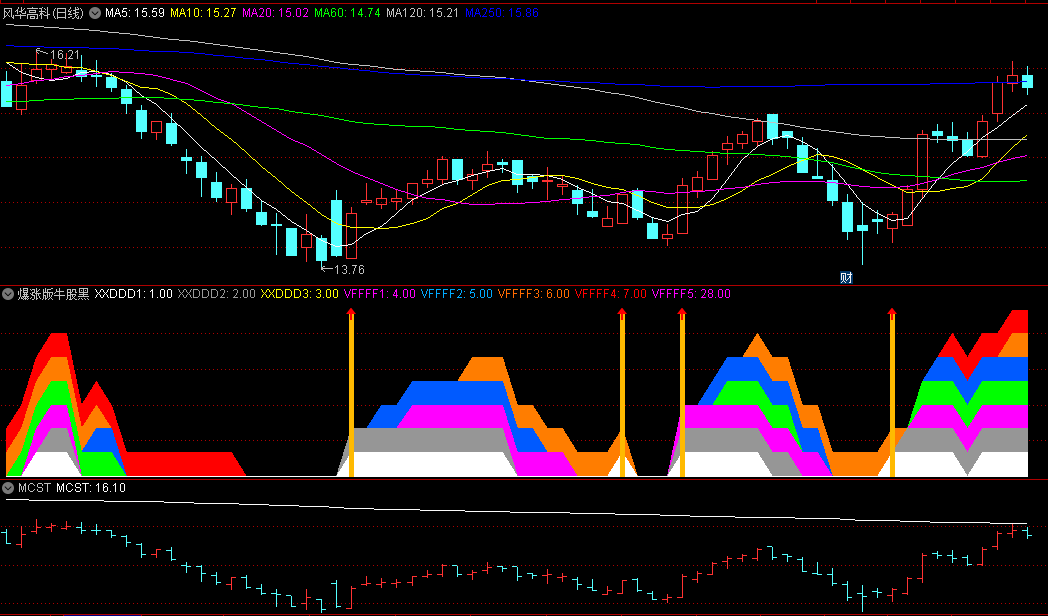Click the final cyan candlestick on the chart
The image size is (1048, 616).
click(1027, 81)
